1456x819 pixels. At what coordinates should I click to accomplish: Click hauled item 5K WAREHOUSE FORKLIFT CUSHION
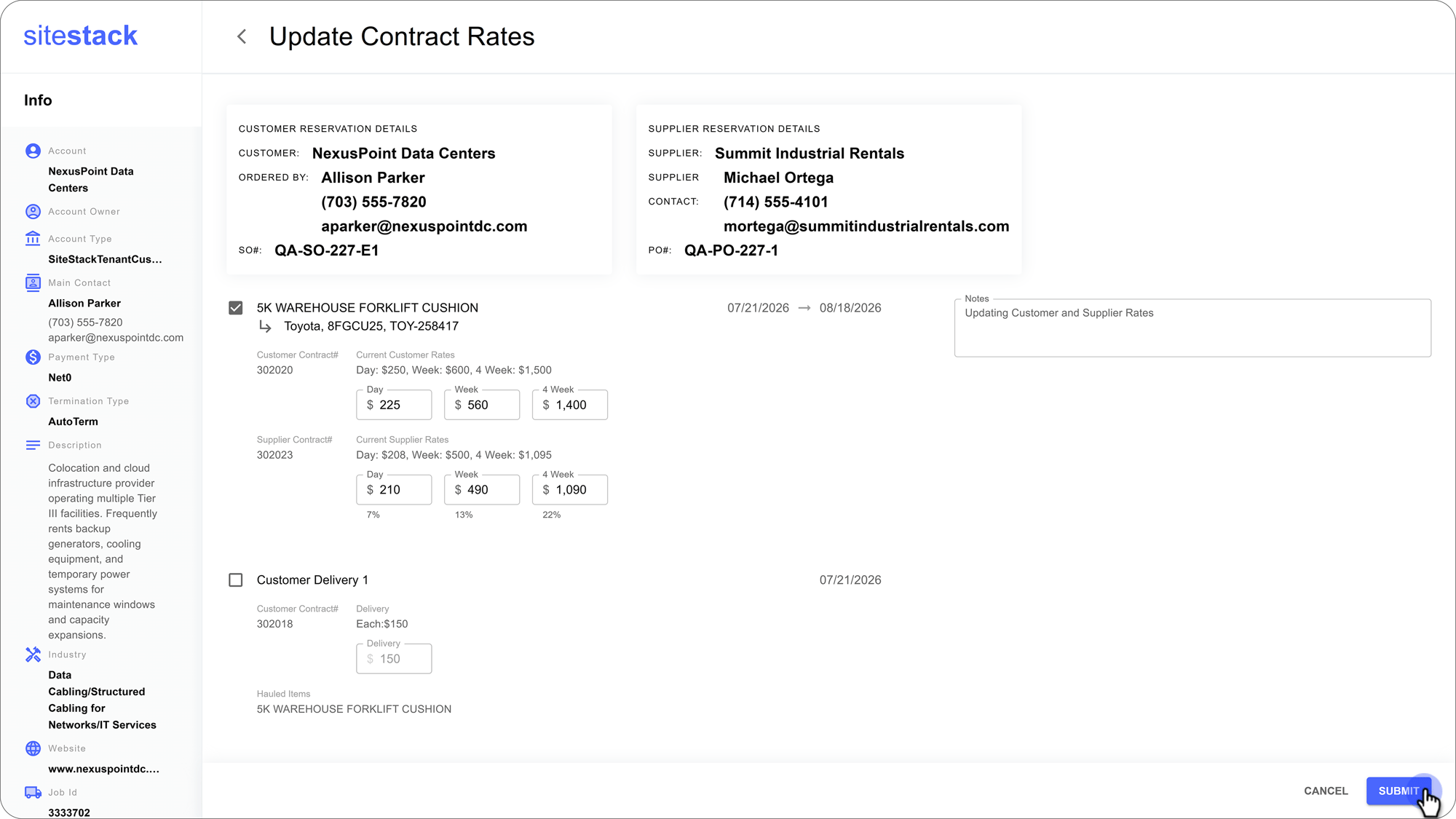(354, 709)
